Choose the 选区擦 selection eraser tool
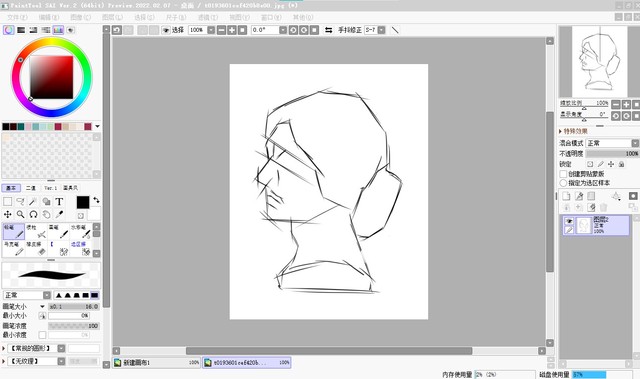 point(81,248)
